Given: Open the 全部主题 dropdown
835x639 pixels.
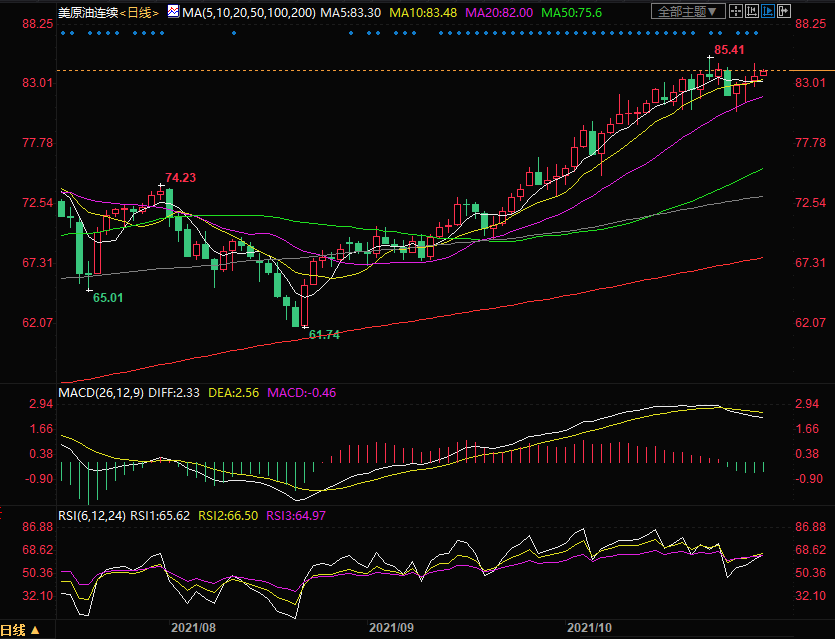Looking at the screenshot, I should 691,12.
